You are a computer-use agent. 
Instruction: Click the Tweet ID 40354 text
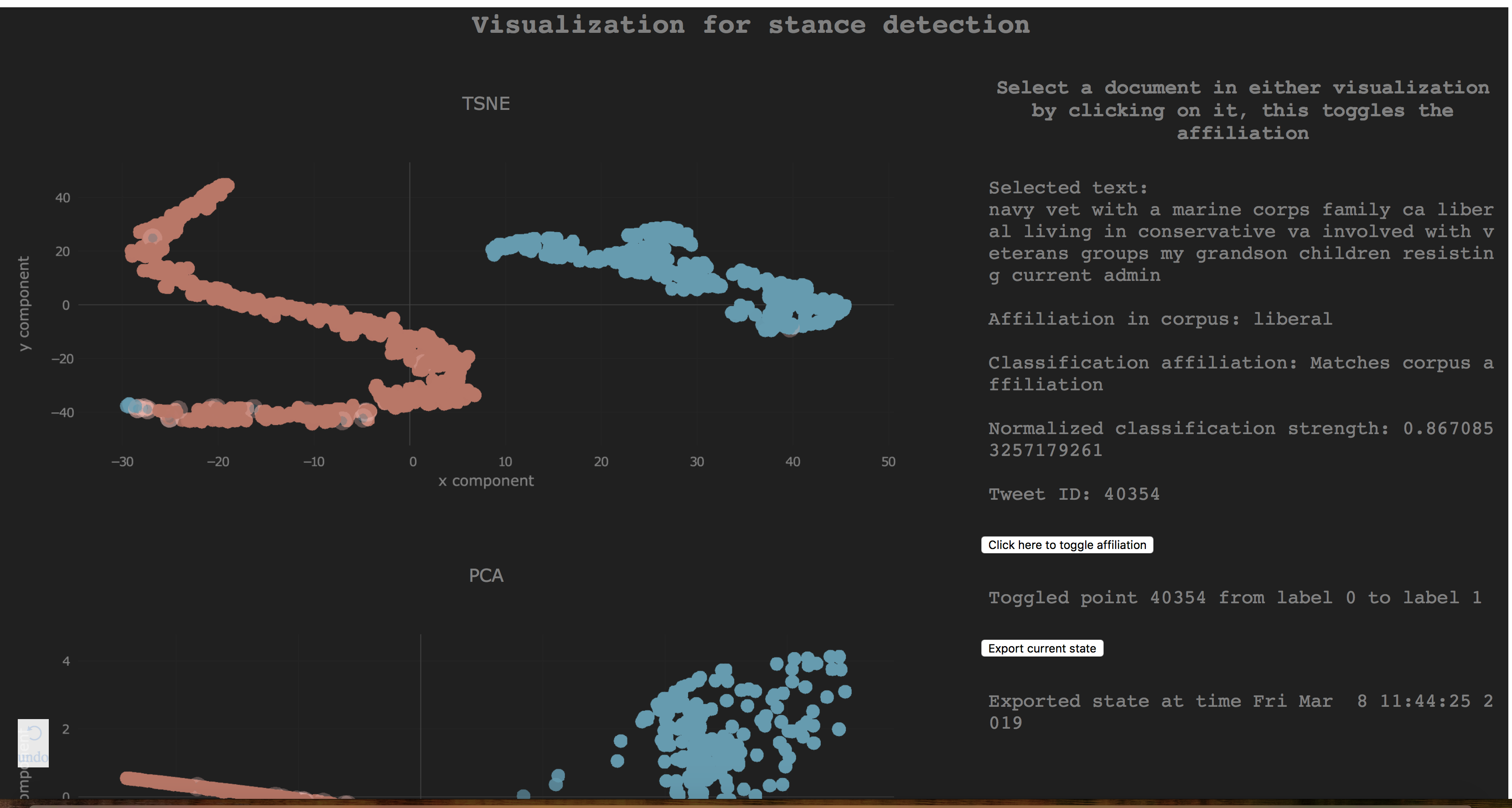[x=1073, y=494]
